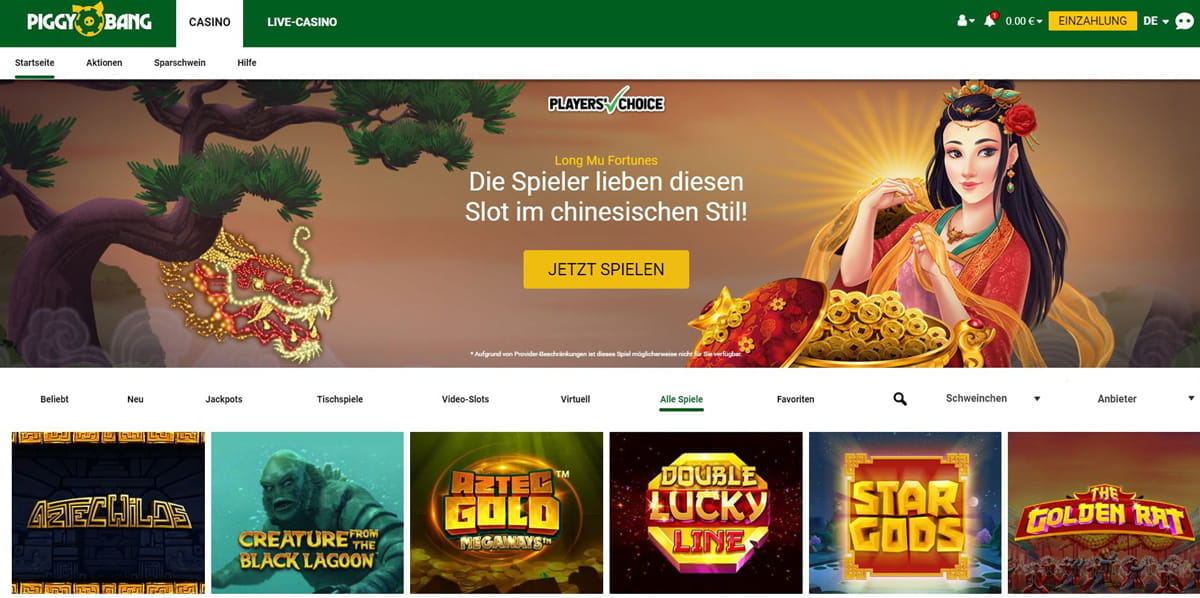Image resolution: width=1200 pixels, height=598 pixels.
Task: Go to the Piggy Bang logo home
Action: pyautogui.click(x=89, y=20)
